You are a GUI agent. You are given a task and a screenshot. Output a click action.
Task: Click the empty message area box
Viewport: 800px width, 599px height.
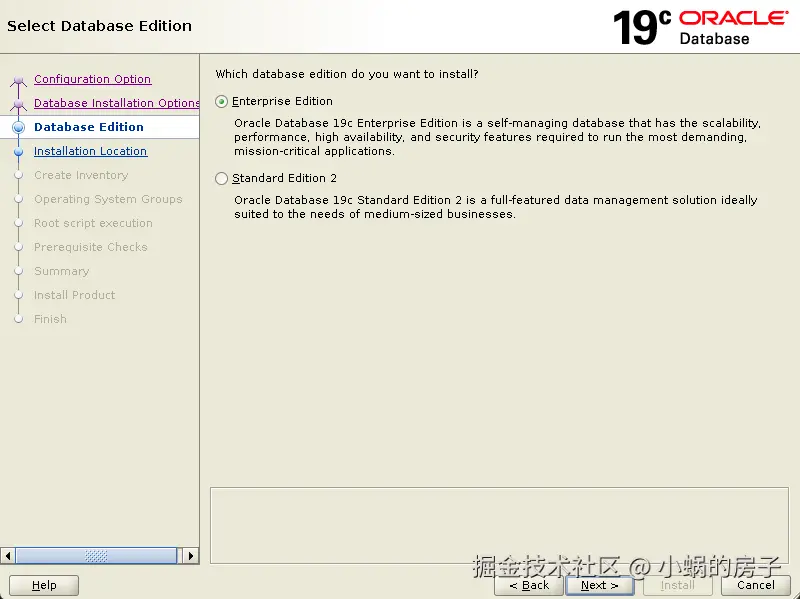coord(499,526)
